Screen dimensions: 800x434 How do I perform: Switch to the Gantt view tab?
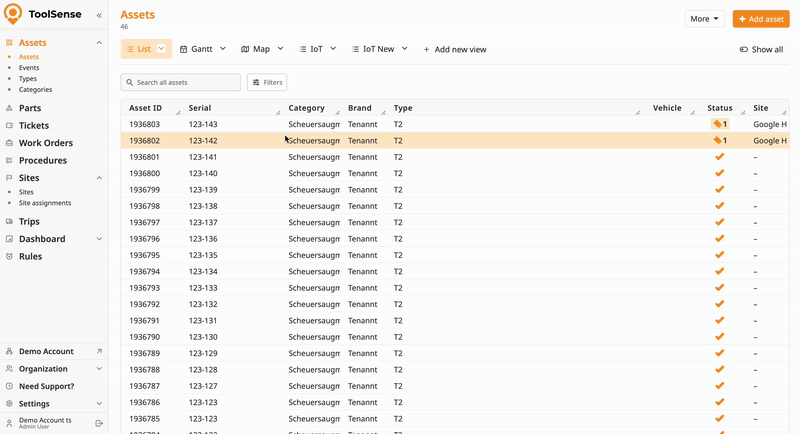201,48
